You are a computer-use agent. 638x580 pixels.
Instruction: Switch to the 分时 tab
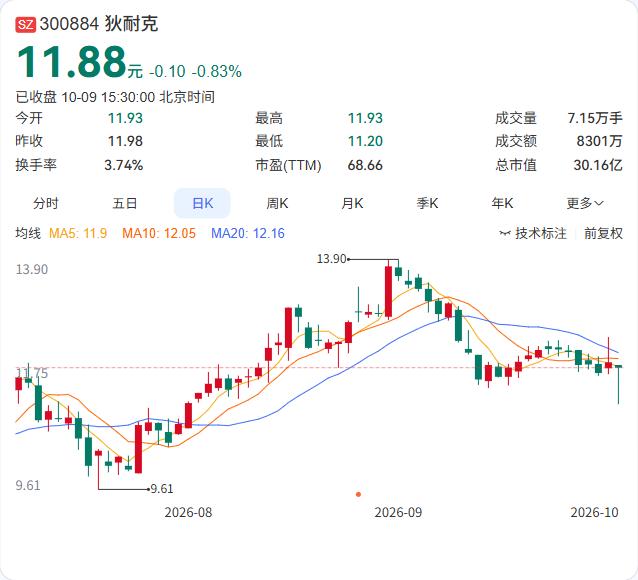(x=46, y=203)
